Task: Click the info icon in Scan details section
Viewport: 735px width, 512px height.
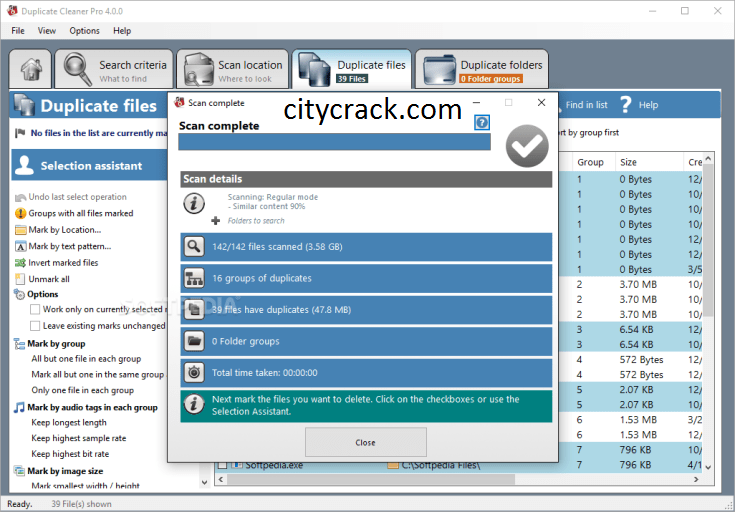Action: [x=194, y=203]
